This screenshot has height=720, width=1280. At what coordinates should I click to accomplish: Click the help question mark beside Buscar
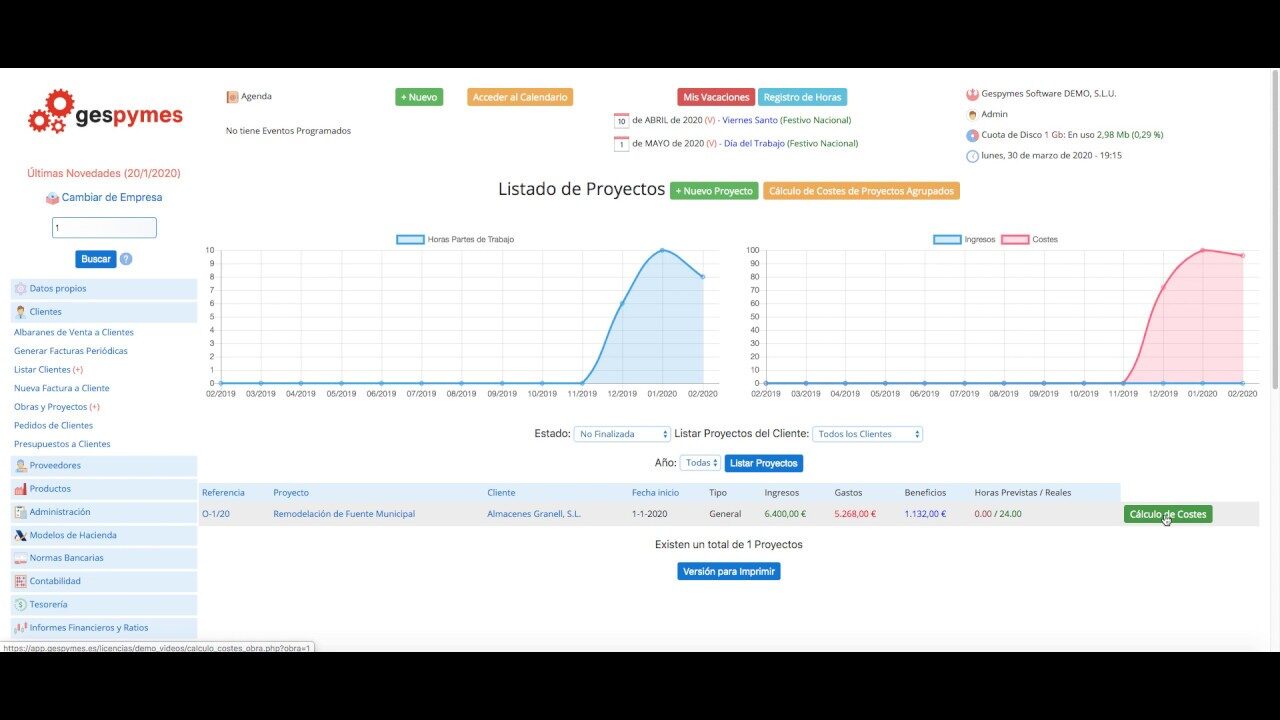pos(126,259)
